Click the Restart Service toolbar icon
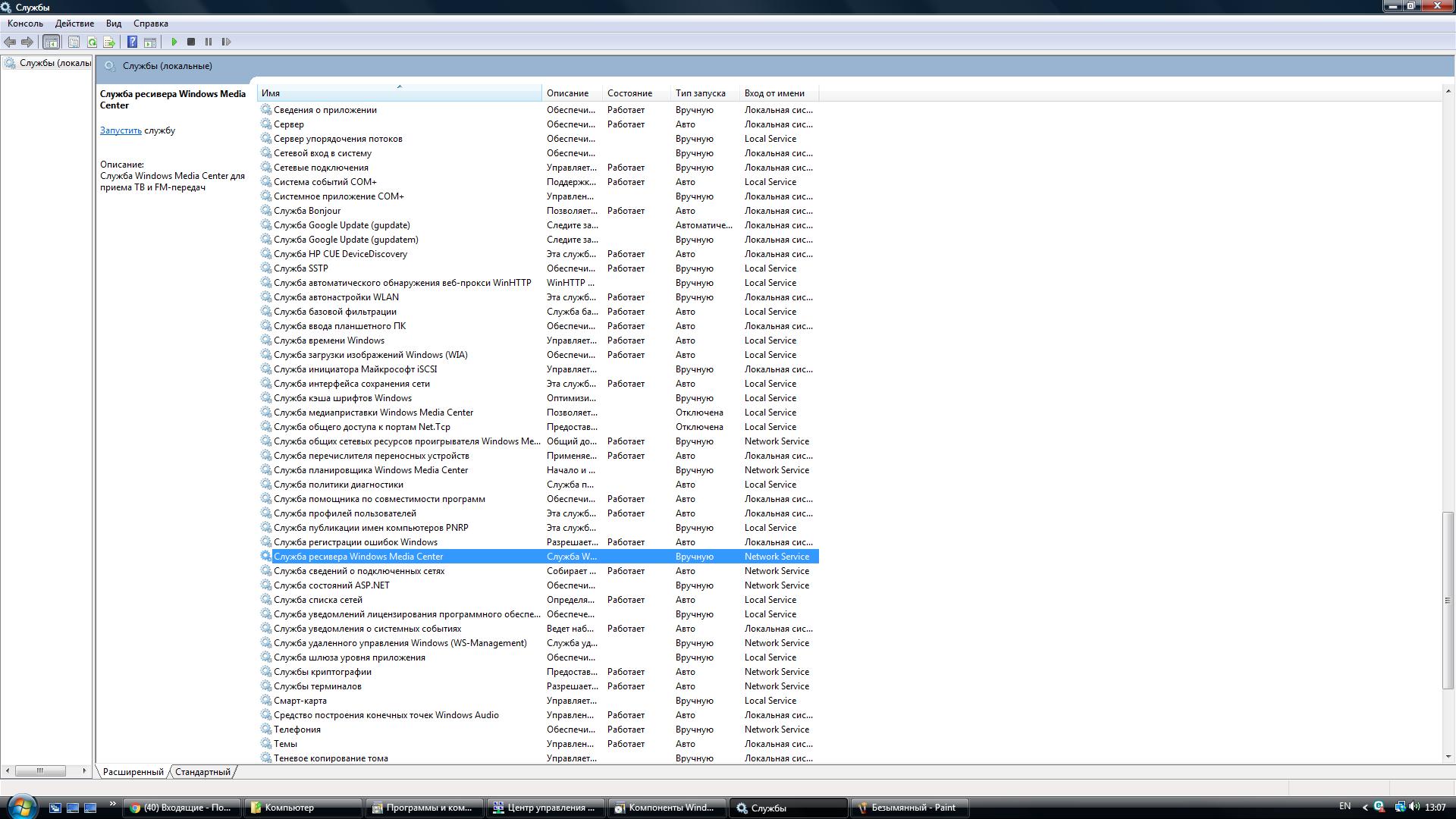Screen dimensions: 1456x819 click(x=226, y=42)
